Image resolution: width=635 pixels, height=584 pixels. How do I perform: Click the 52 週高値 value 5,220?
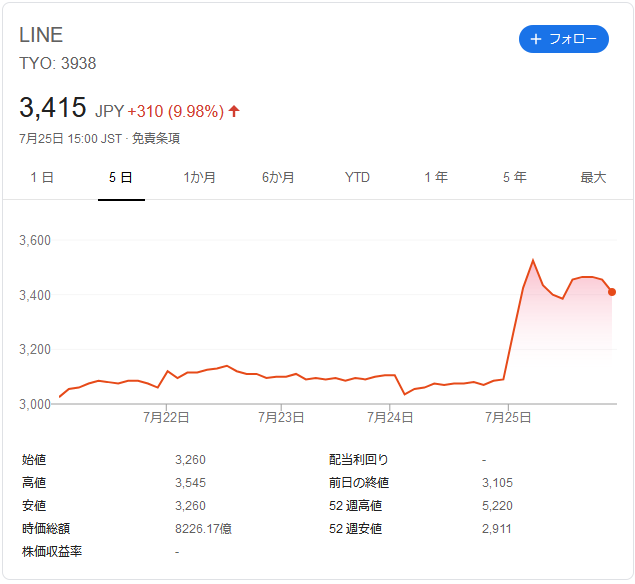497,505
